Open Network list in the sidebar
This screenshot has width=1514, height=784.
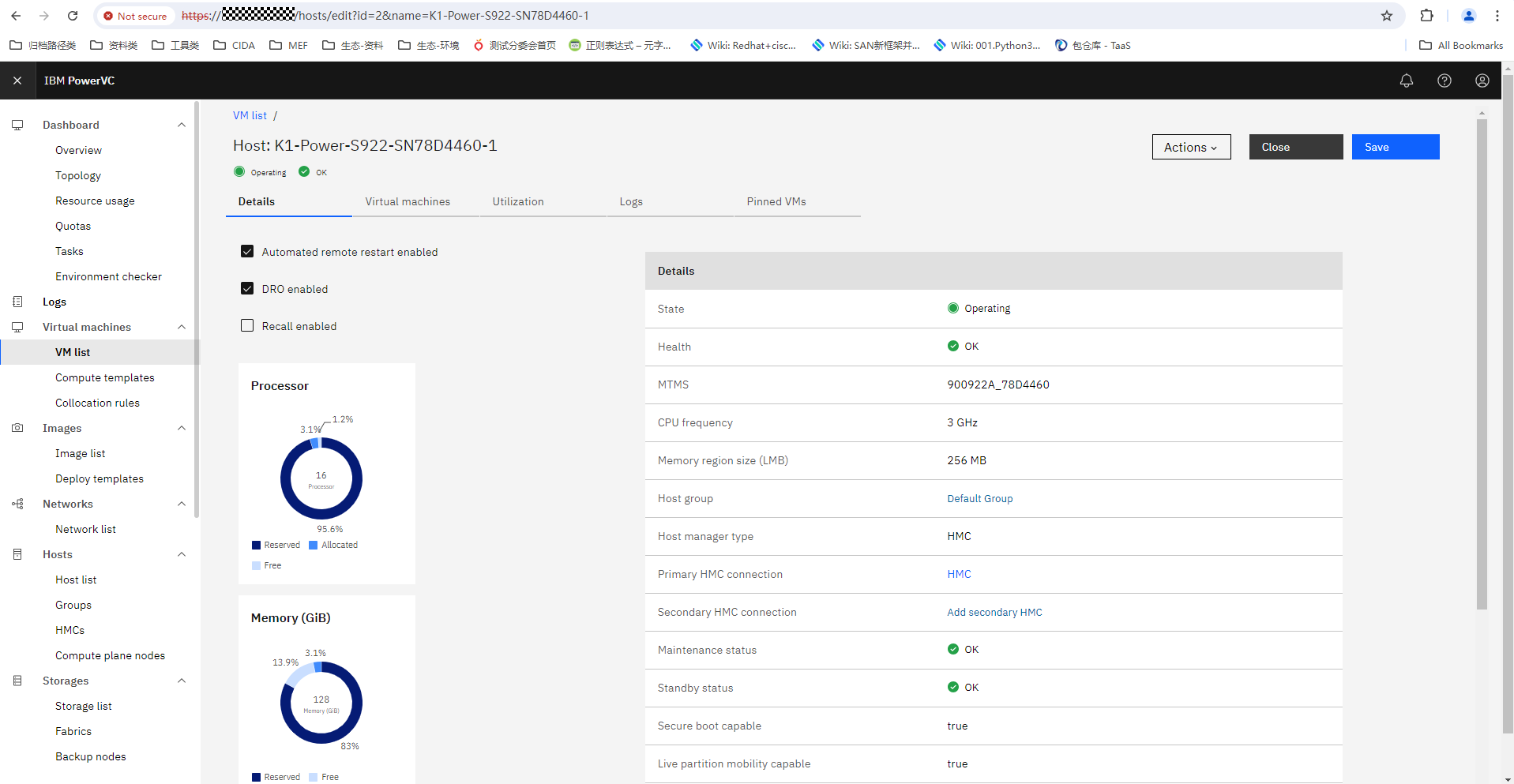85,529
